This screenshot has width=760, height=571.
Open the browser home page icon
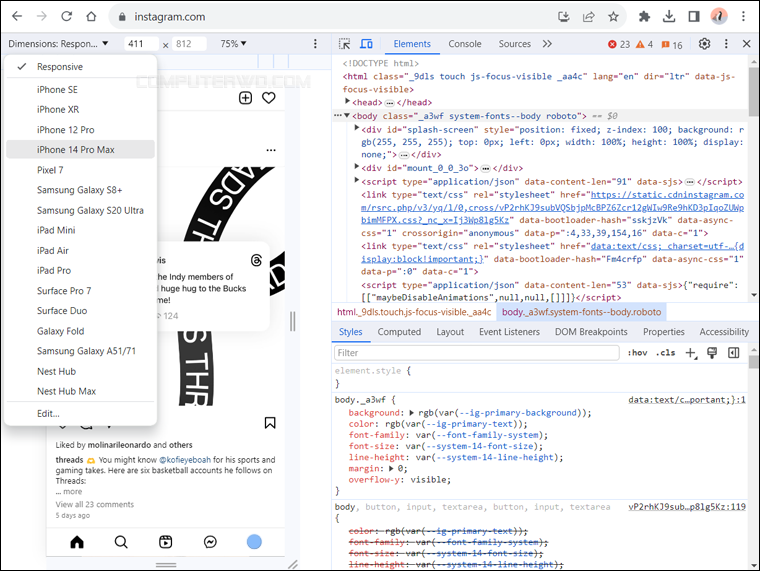click(x=91, y=16)
